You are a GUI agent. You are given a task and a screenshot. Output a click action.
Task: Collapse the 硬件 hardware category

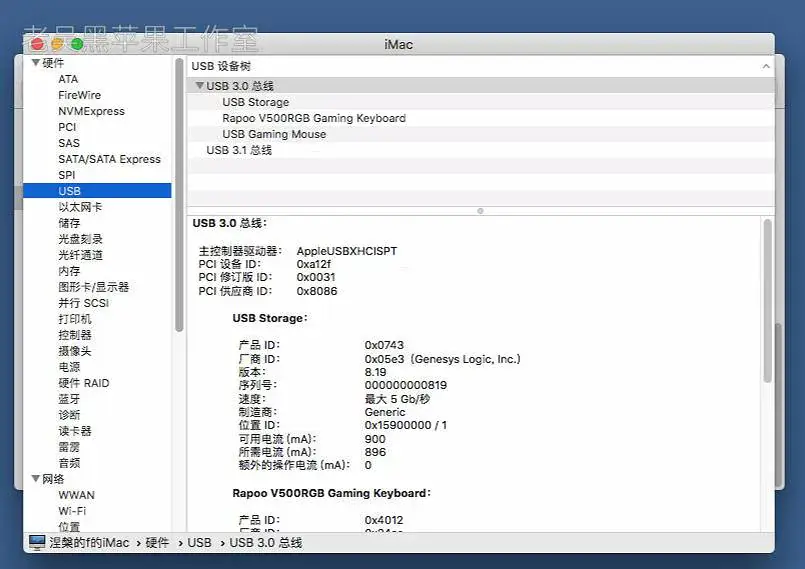pos(35,63)
